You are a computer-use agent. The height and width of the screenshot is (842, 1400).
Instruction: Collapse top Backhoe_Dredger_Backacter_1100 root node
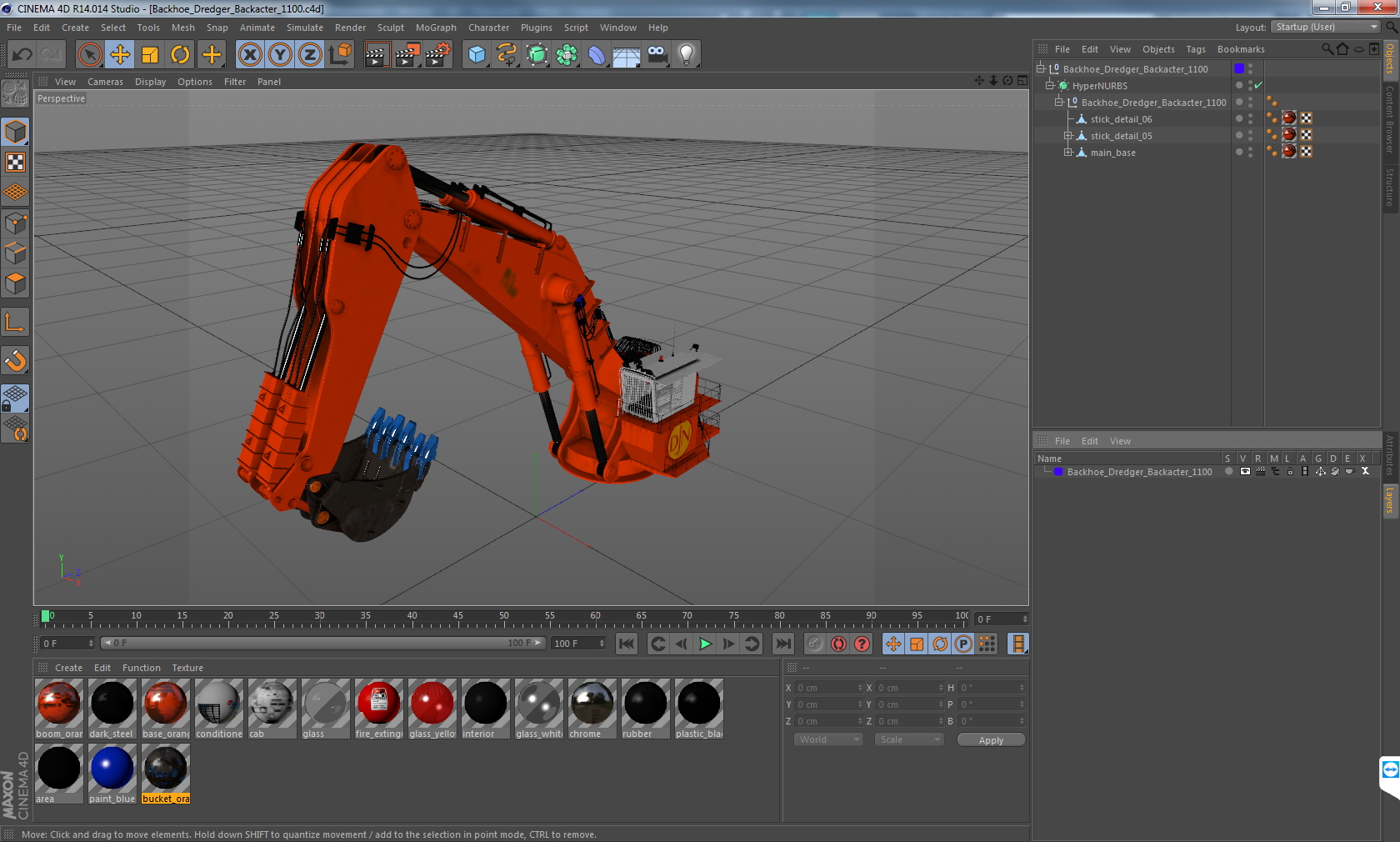click(1041, 68)
